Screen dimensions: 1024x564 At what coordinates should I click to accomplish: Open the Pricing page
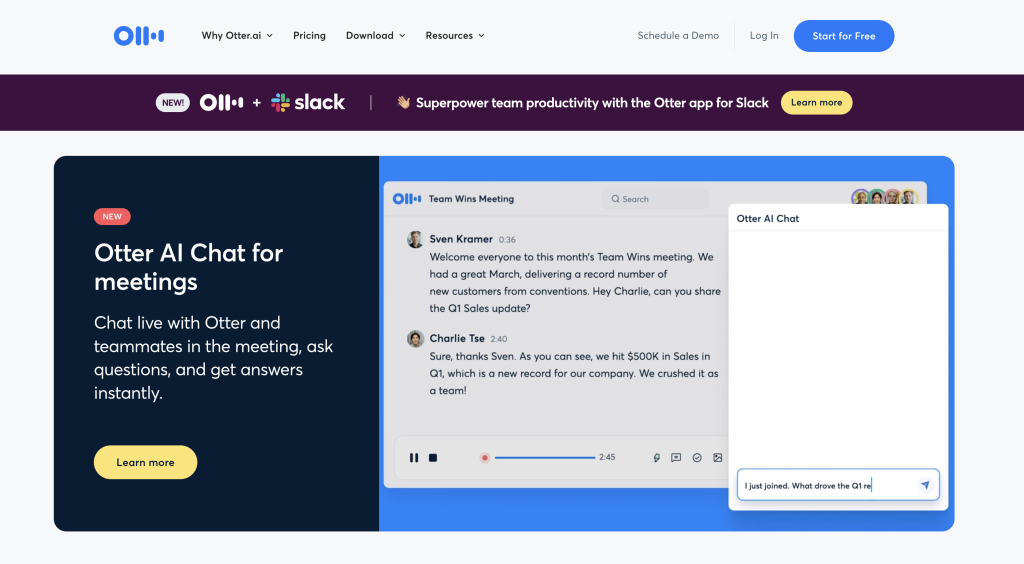pos(310,36)
